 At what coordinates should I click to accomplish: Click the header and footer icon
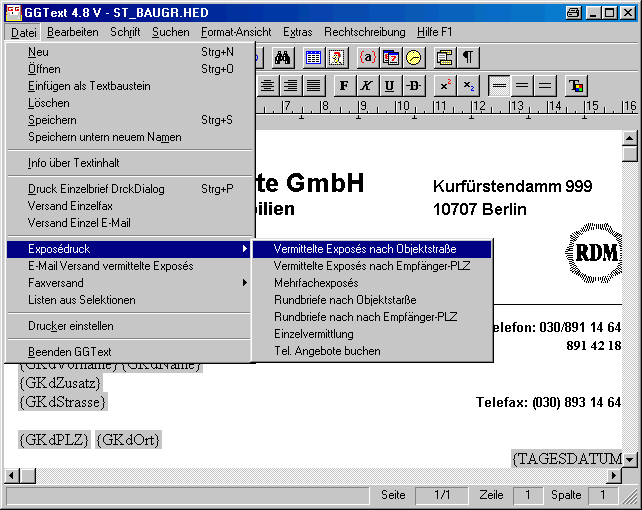[x=444, y=58]
